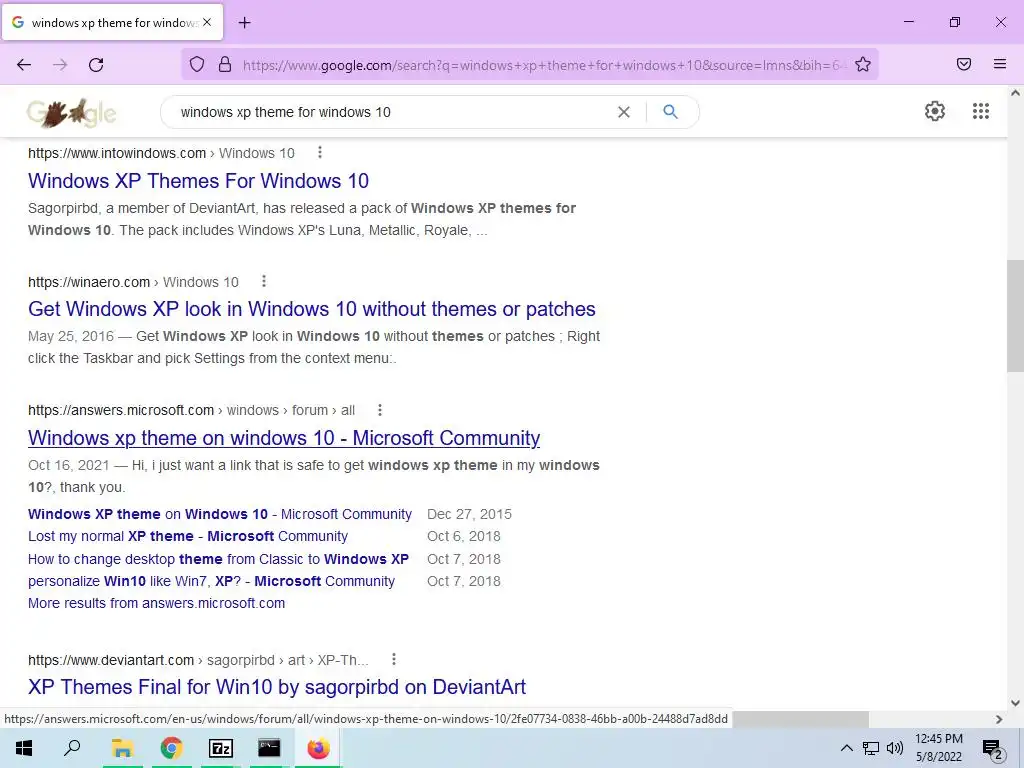The width and height of the screenshot is (1024, 768).
Task: Open the three-dot menu for intowindows.com result
Action: pyautogui.click(x=319, y=152)
